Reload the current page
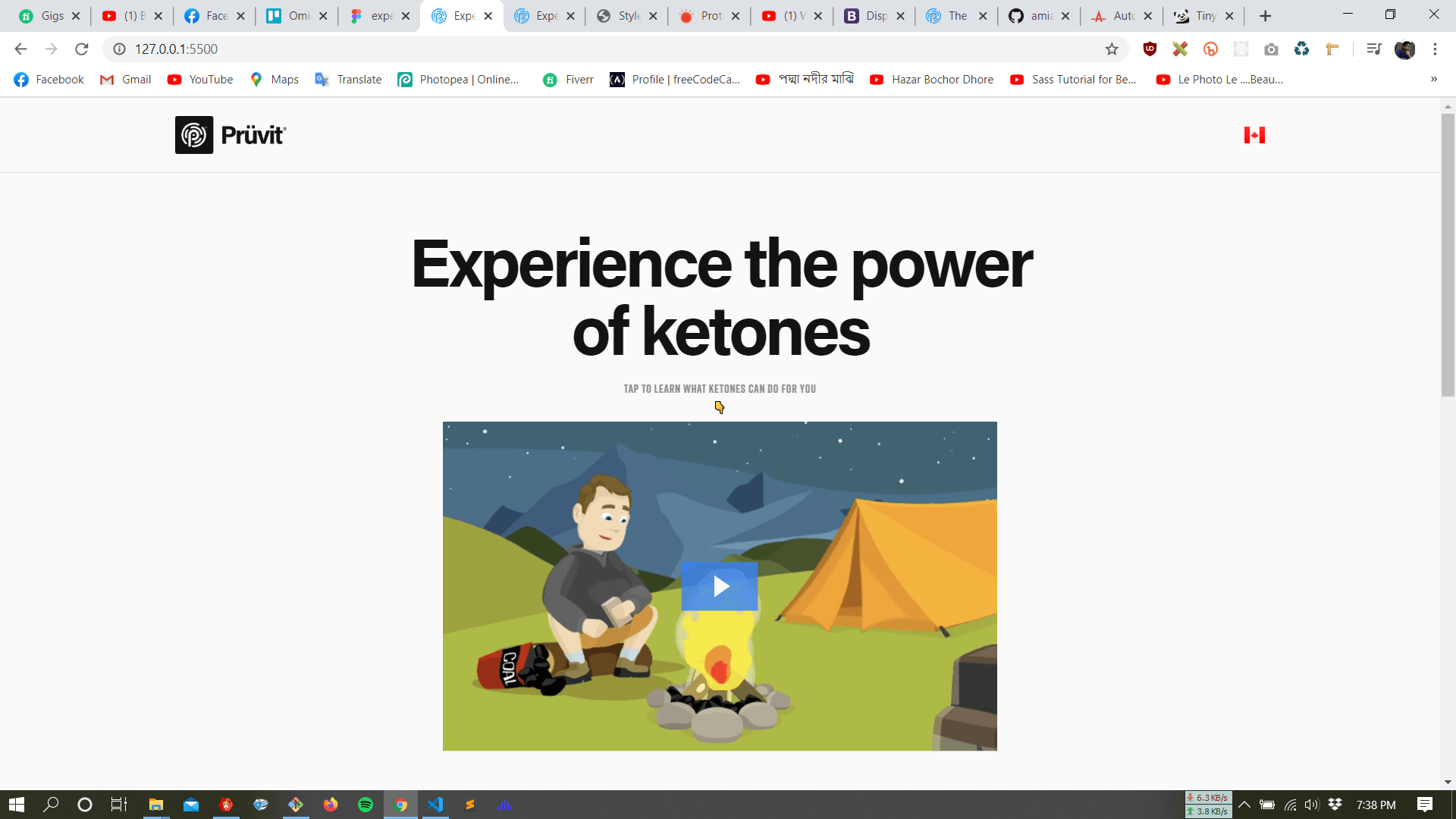1456x819 pixels. tap(82, 49)
